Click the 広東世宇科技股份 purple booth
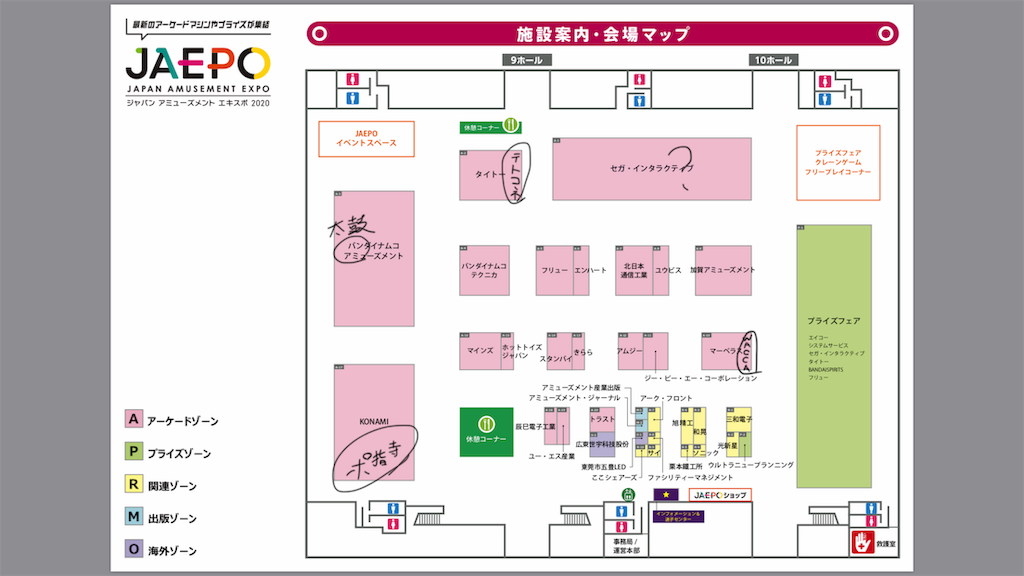 pyautogui.click(x=602, y=444)
